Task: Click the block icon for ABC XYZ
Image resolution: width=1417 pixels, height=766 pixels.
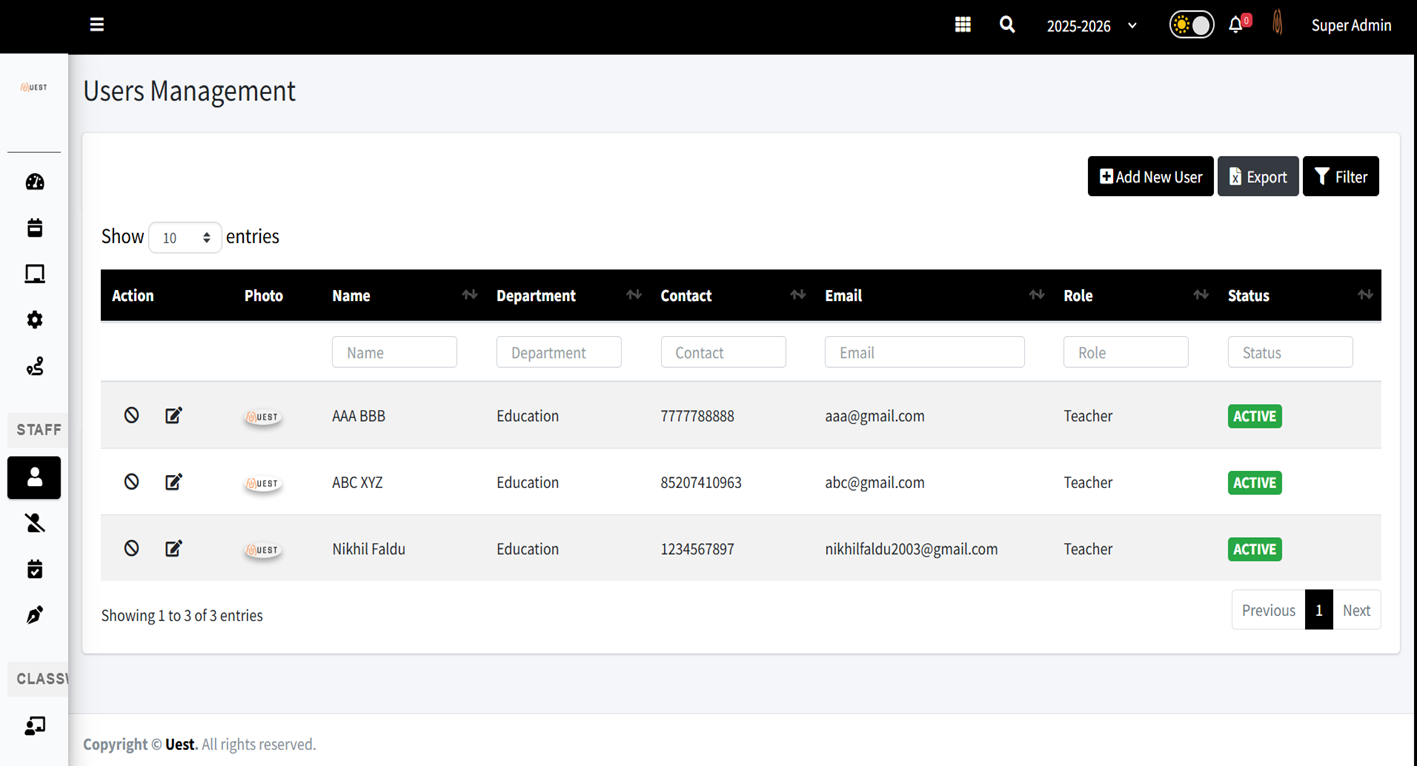Action: coord(132,482)
